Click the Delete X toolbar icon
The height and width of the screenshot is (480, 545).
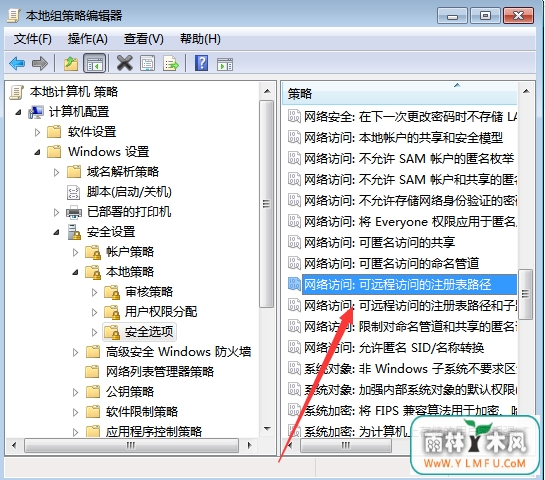125,63
